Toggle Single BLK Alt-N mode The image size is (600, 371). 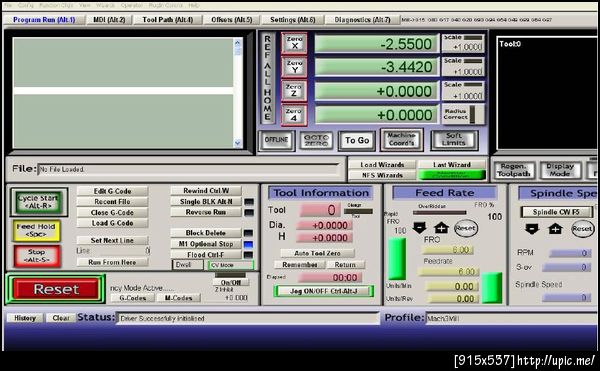(206, 202)
